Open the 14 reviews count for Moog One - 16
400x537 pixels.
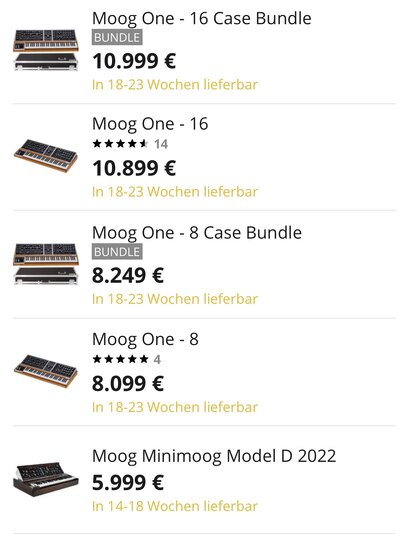tap(161, 144)
